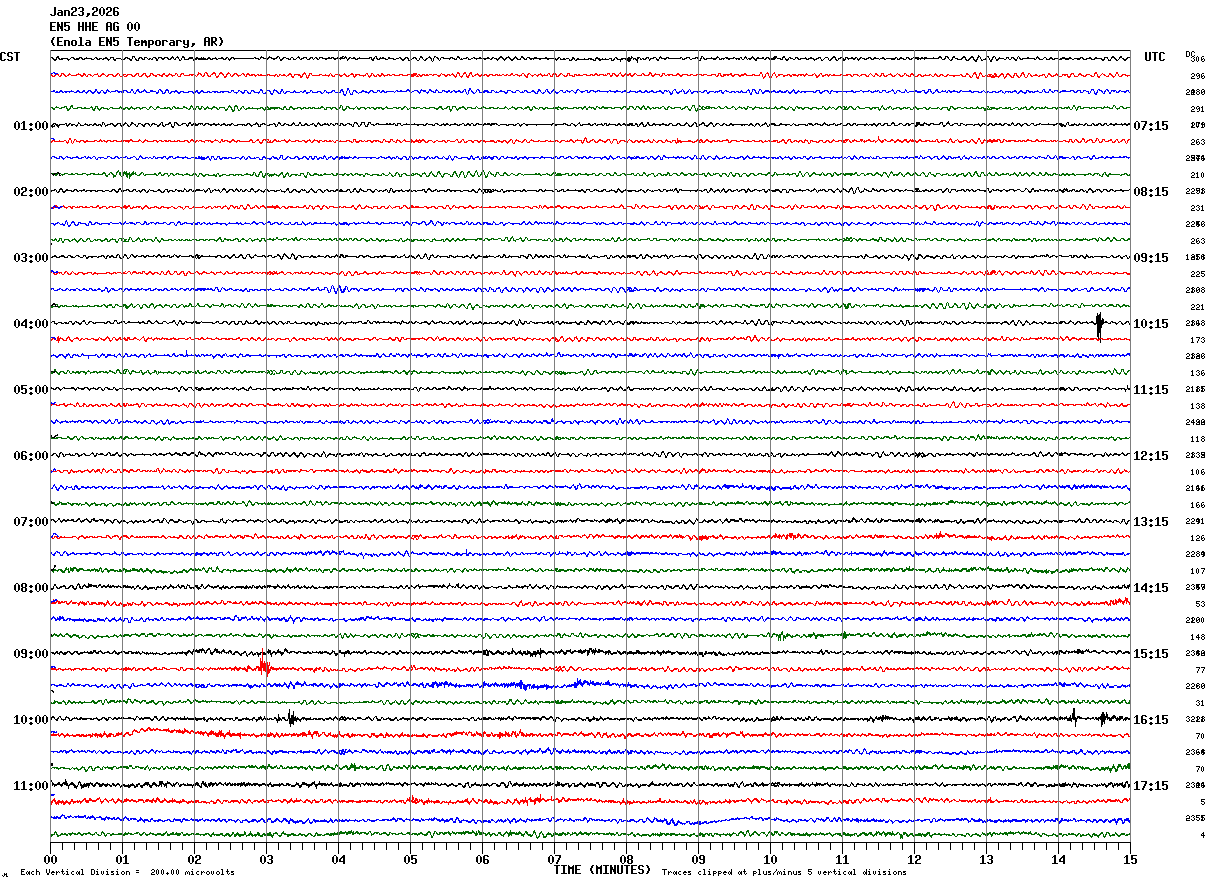The image size is (1210, 886).
Task: Click the 16:15 UTC time label
Action: tap(1151, 720)
